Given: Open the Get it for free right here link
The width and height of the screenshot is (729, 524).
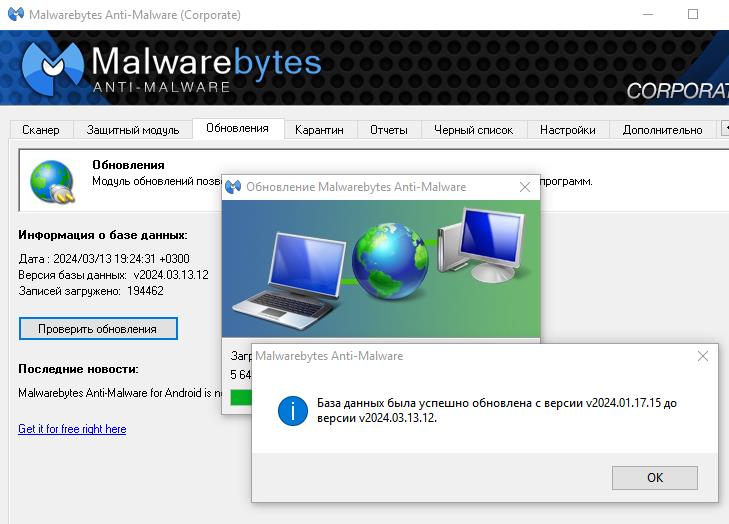Looking at the screenshot, I should pos(72,429).
